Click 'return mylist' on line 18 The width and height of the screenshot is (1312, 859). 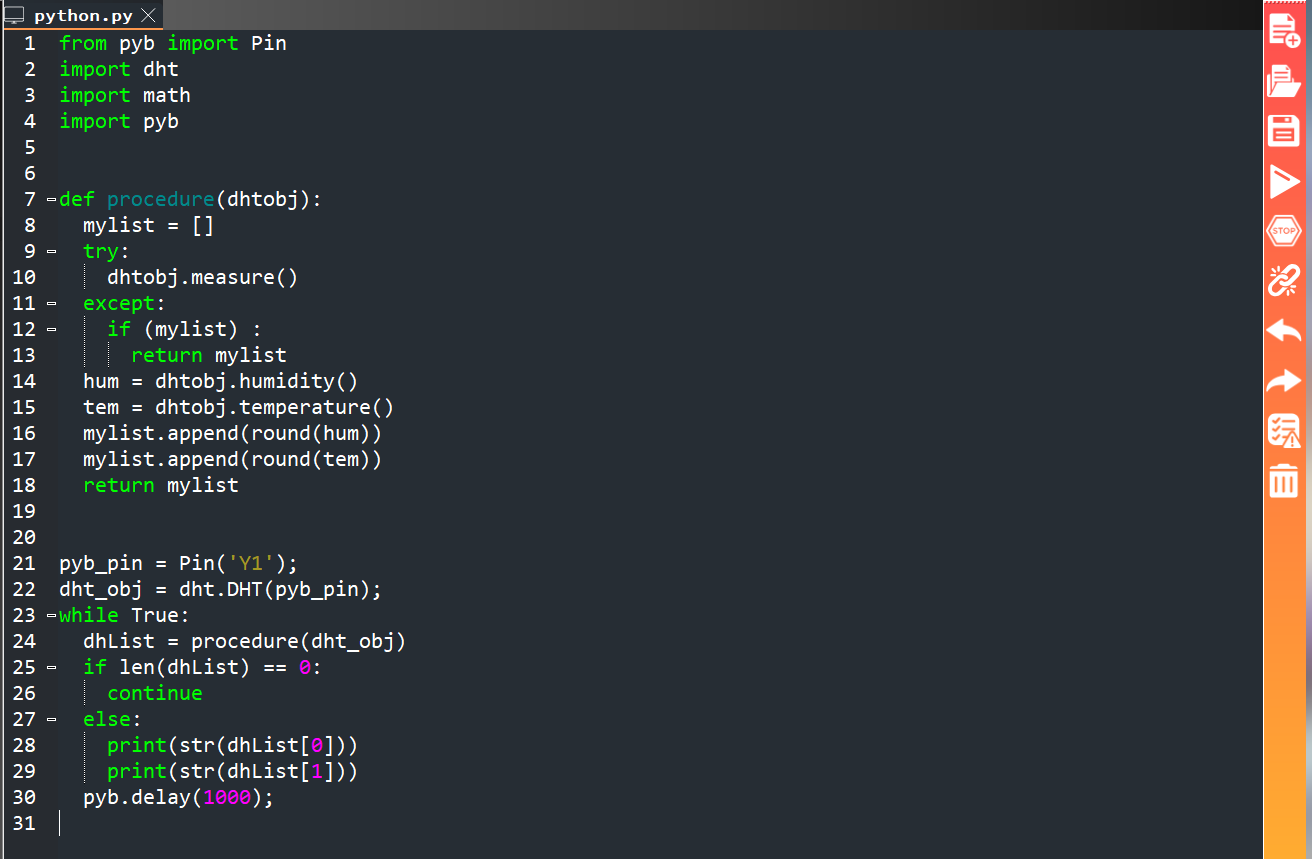(161, 485)
